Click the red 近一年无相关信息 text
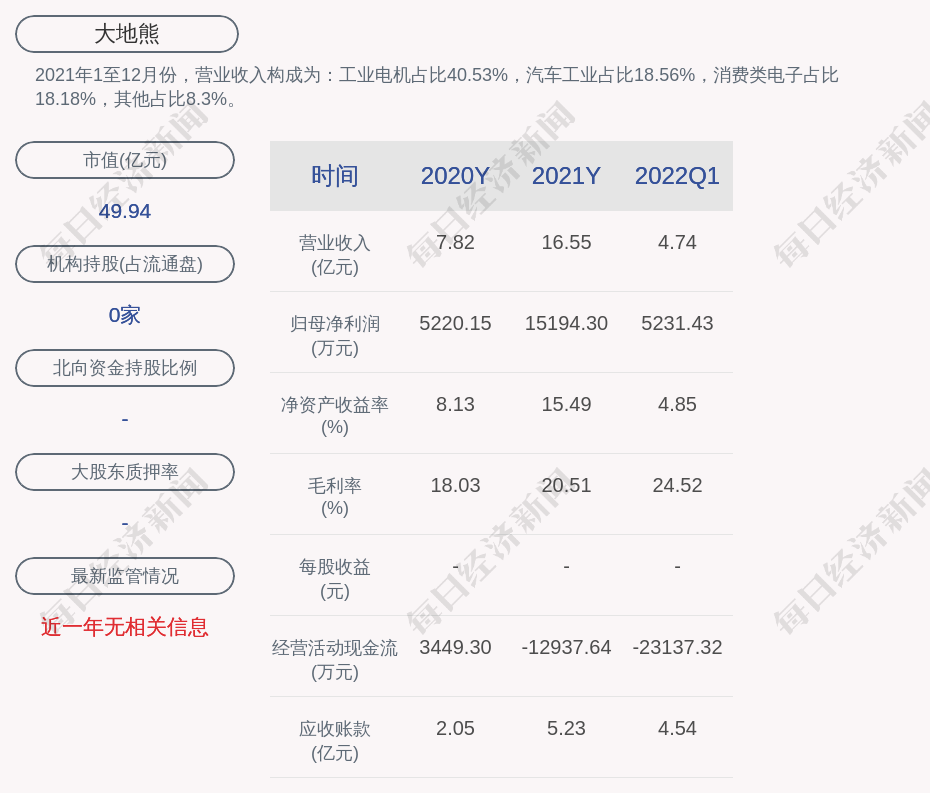 125,627
